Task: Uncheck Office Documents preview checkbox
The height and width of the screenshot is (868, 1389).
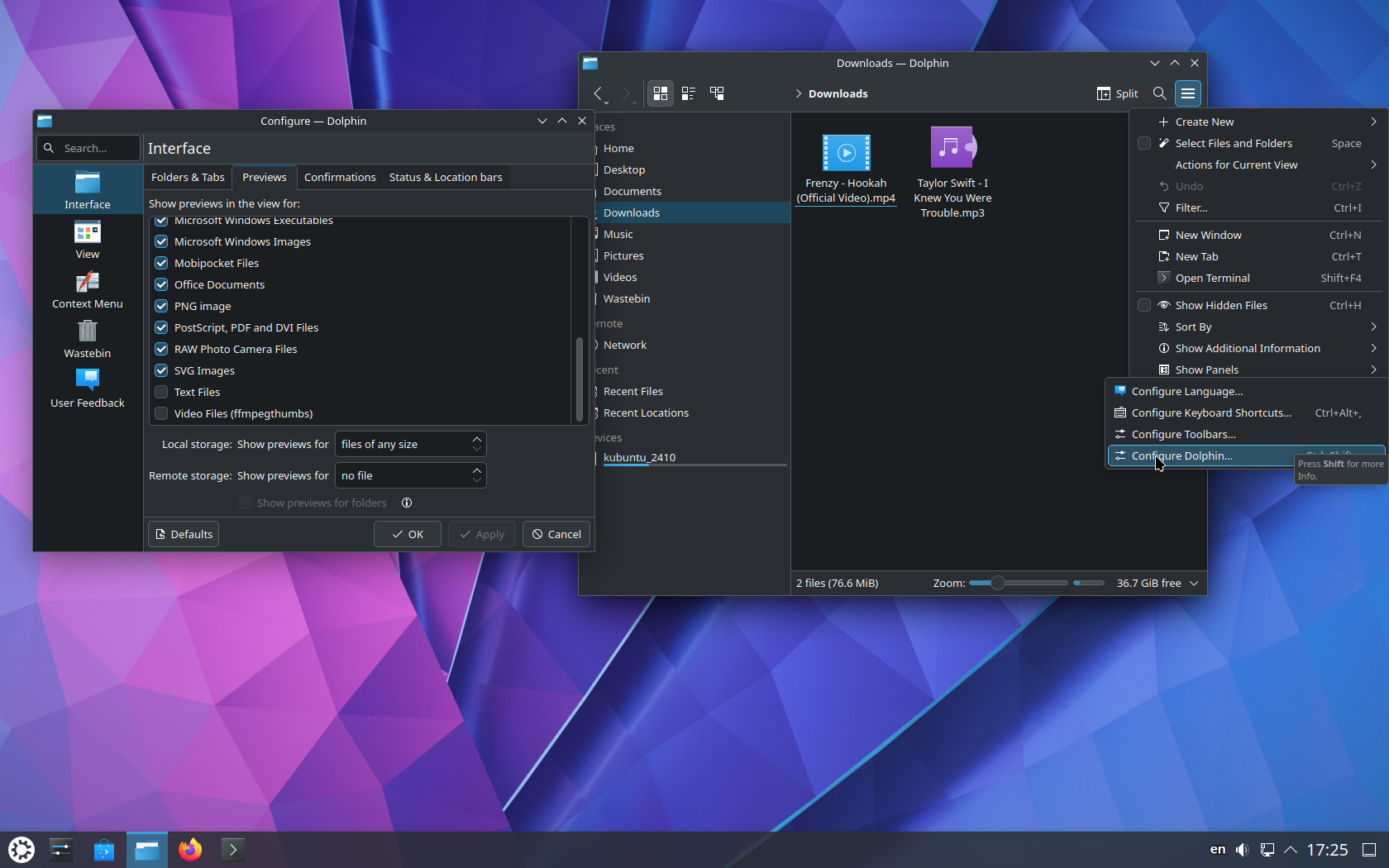Action: [161, 284]
